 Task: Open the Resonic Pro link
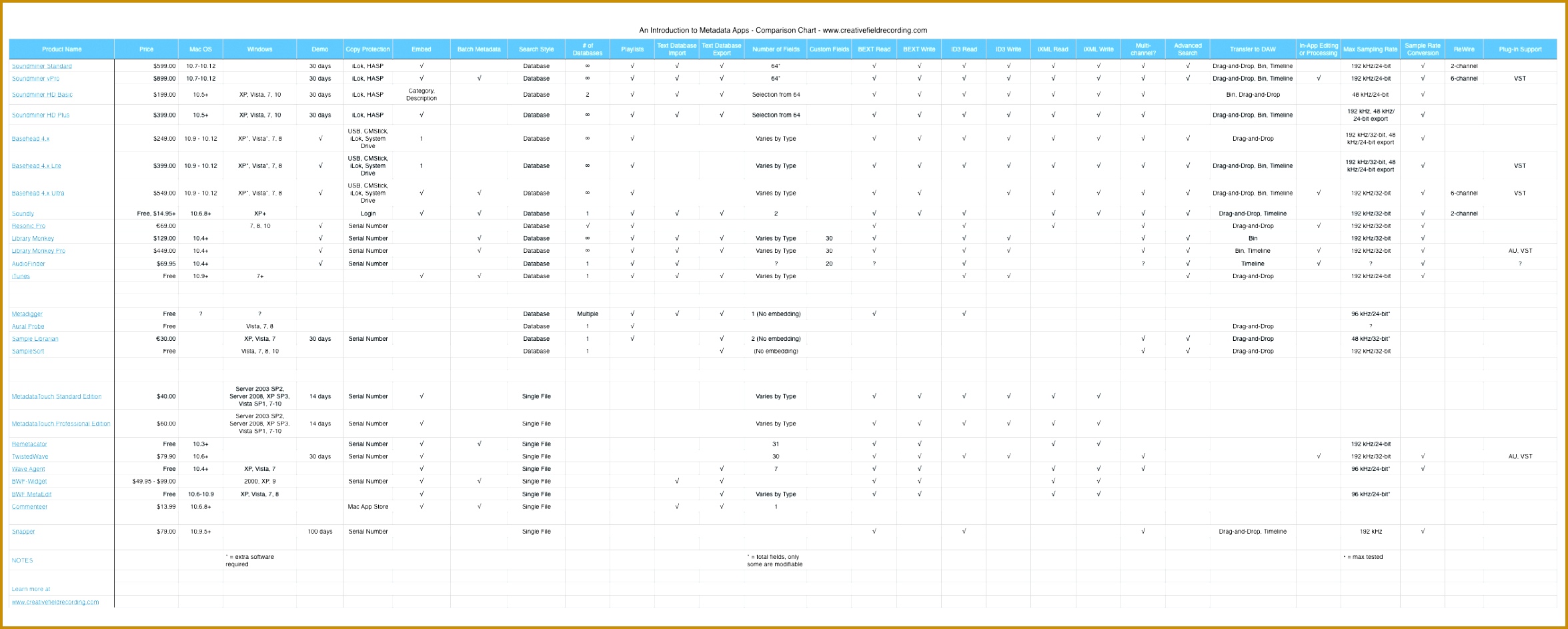coord(29,225)
